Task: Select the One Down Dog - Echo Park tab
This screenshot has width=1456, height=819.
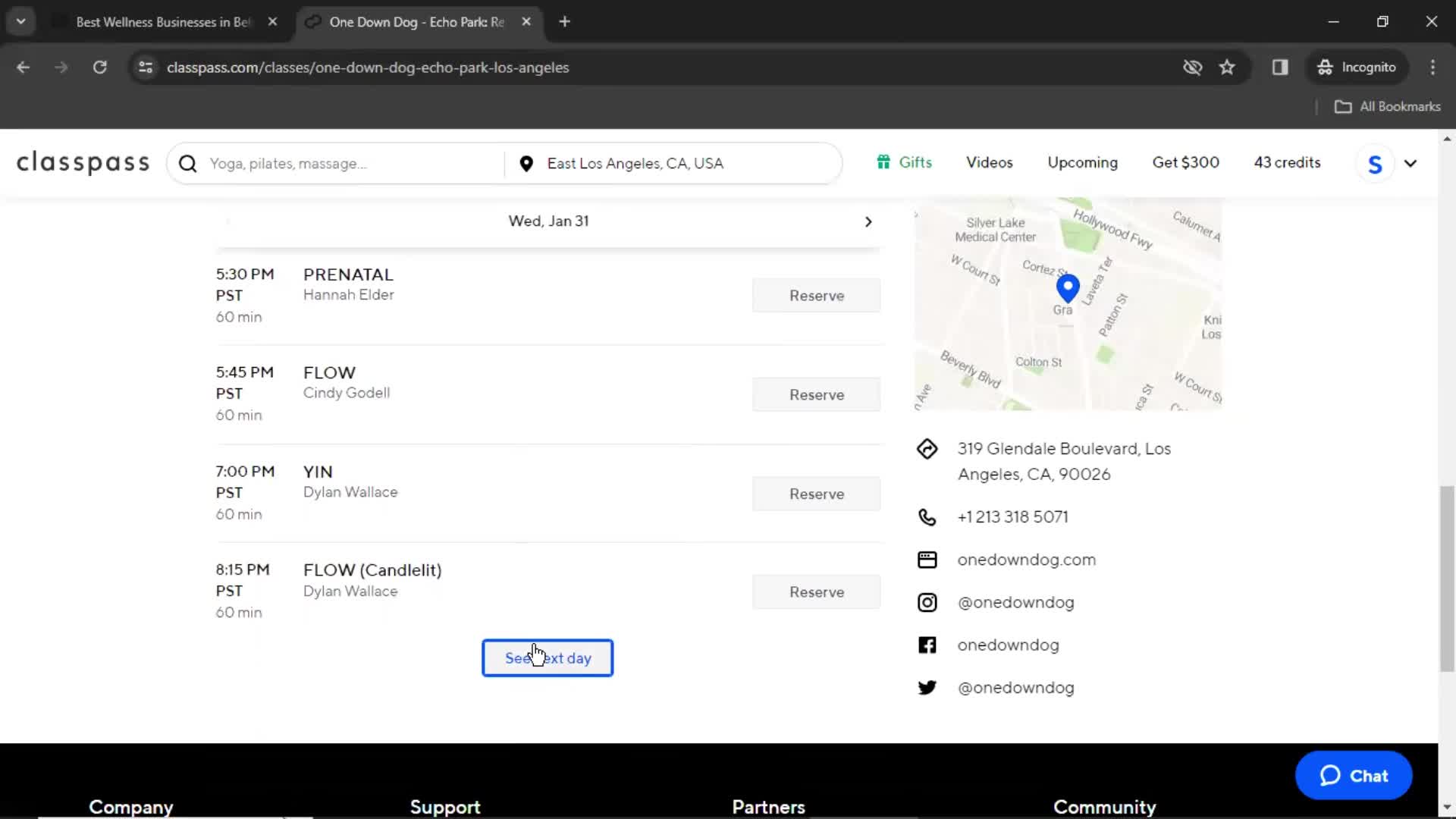Action: [x=416, y=22]
